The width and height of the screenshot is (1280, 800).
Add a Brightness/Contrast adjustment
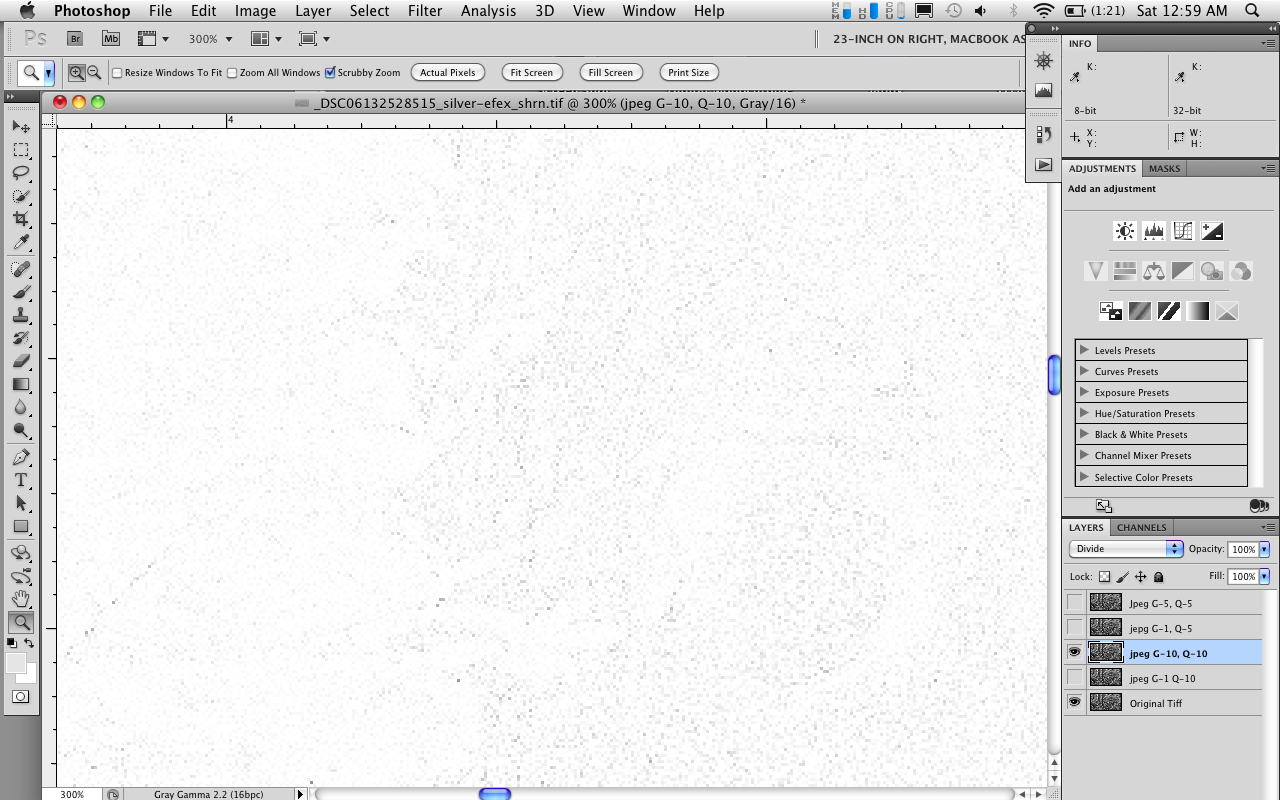pos(1125,231)
